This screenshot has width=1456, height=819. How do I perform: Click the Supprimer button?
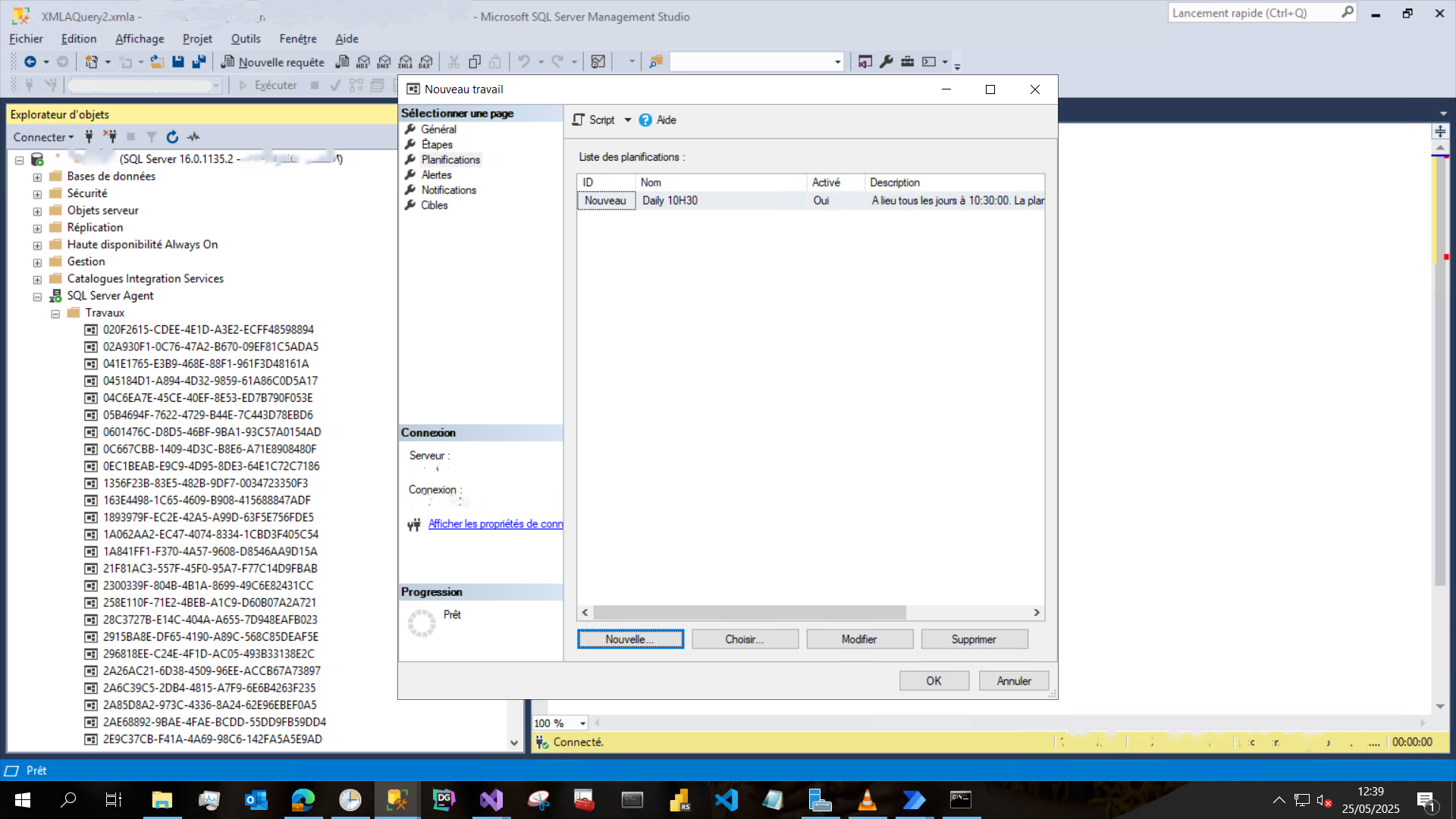(x=974, y=639)
